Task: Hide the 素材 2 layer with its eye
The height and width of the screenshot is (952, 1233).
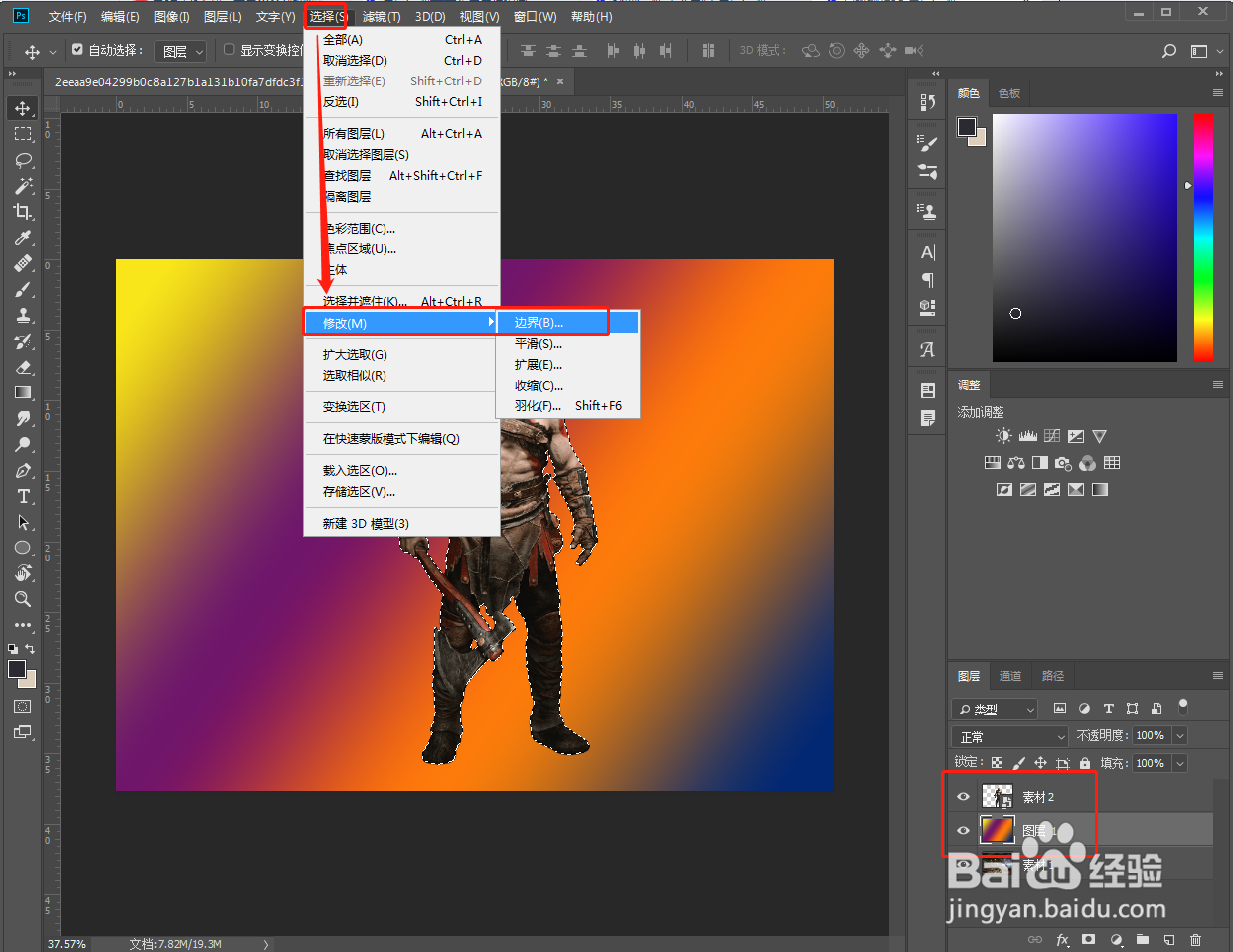Action: pos(963,797)
